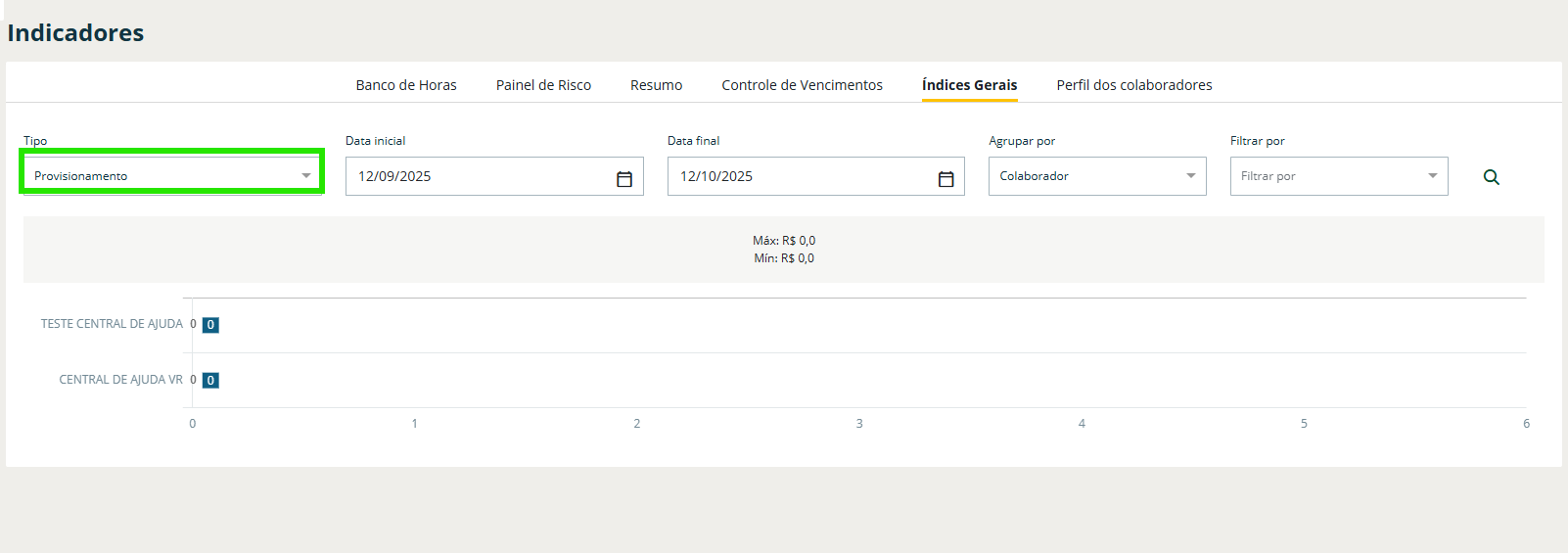Go to the Resumo tab
Image resolution: width=1568 pixels, height=553 pixels.
[656, 85]
